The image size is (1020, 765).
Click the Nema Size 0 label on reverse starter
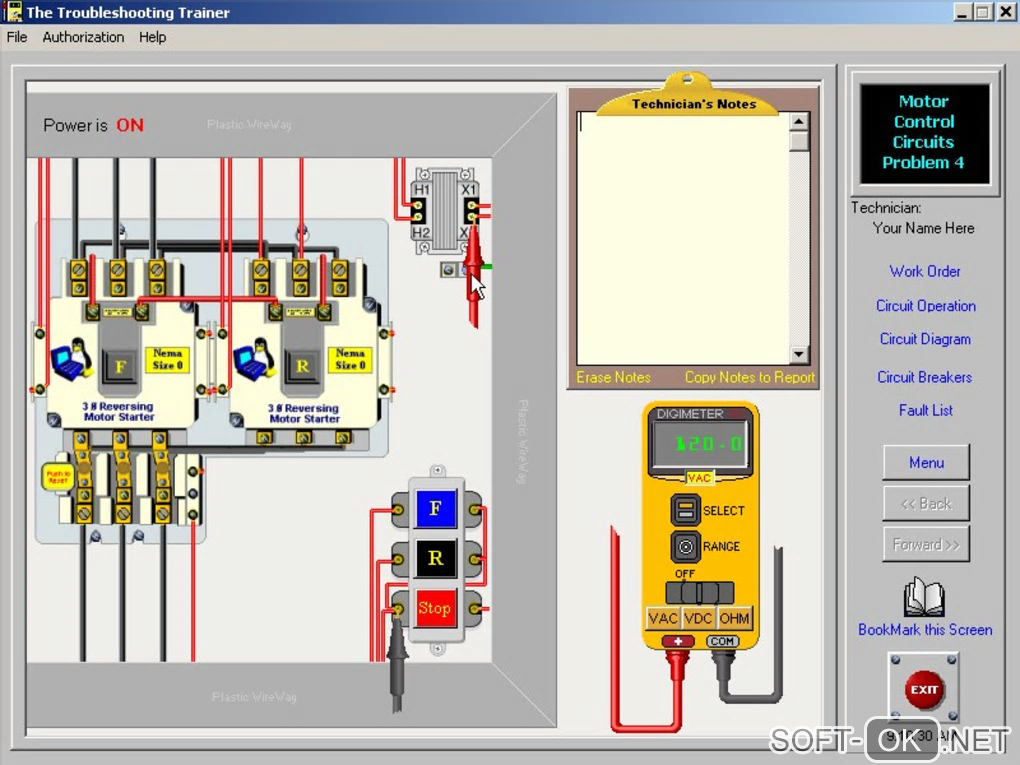pyautogui.click(x=350, y=359)
